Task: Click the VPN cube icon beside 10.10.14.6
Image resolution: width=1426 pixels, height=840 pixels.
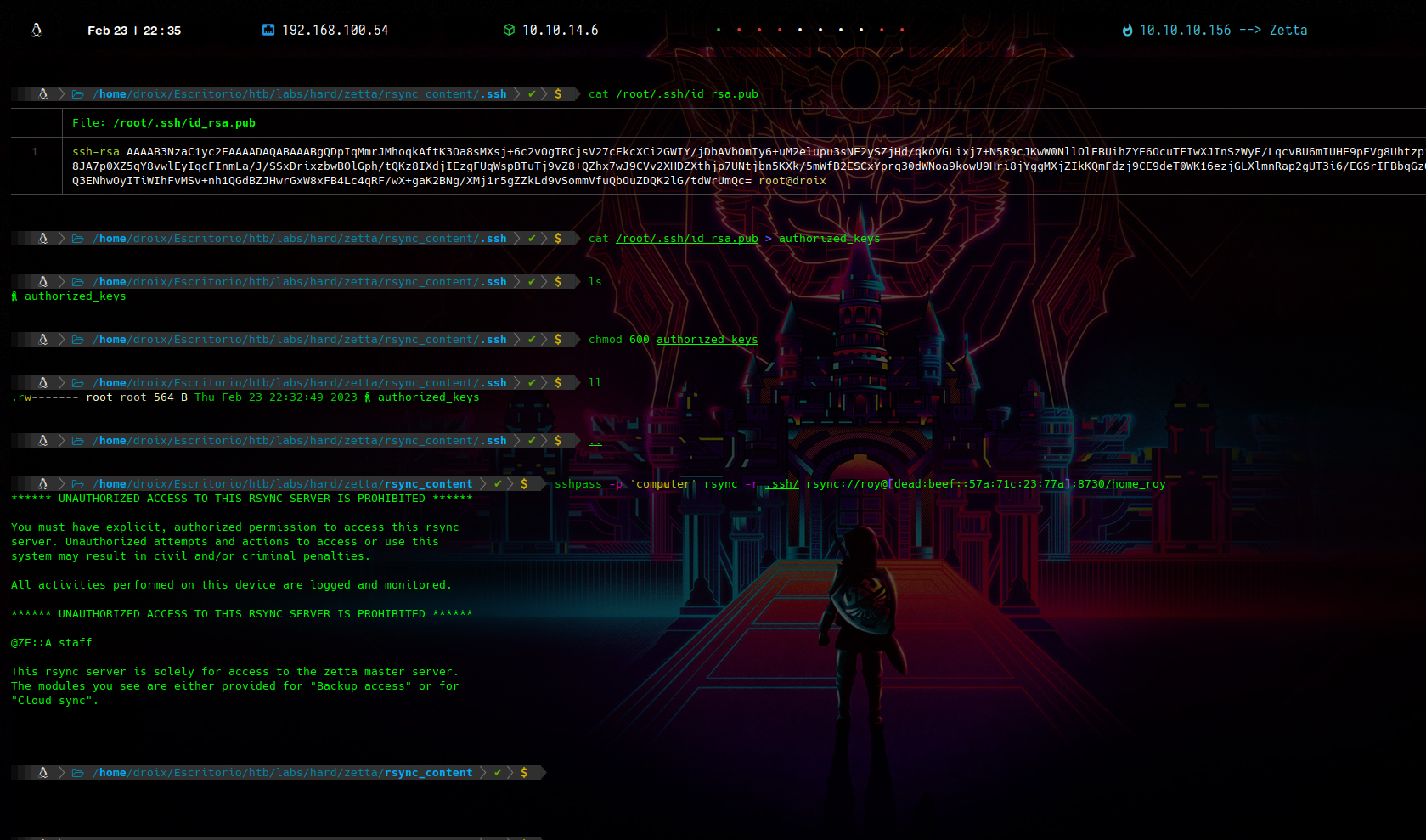Action: 509,31
